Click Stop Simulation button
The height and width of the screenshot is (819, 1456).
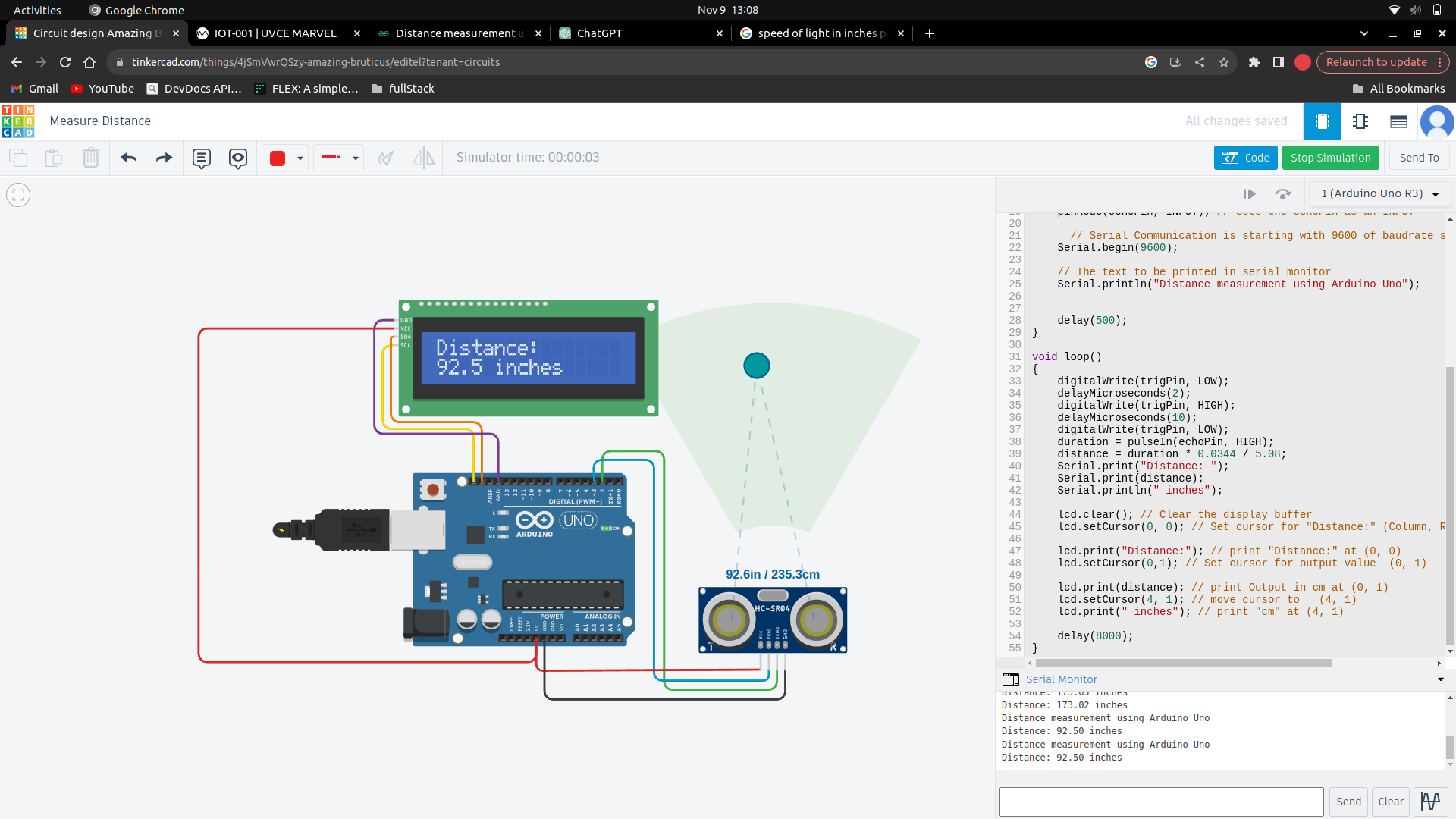click(x=1330, y=158)
